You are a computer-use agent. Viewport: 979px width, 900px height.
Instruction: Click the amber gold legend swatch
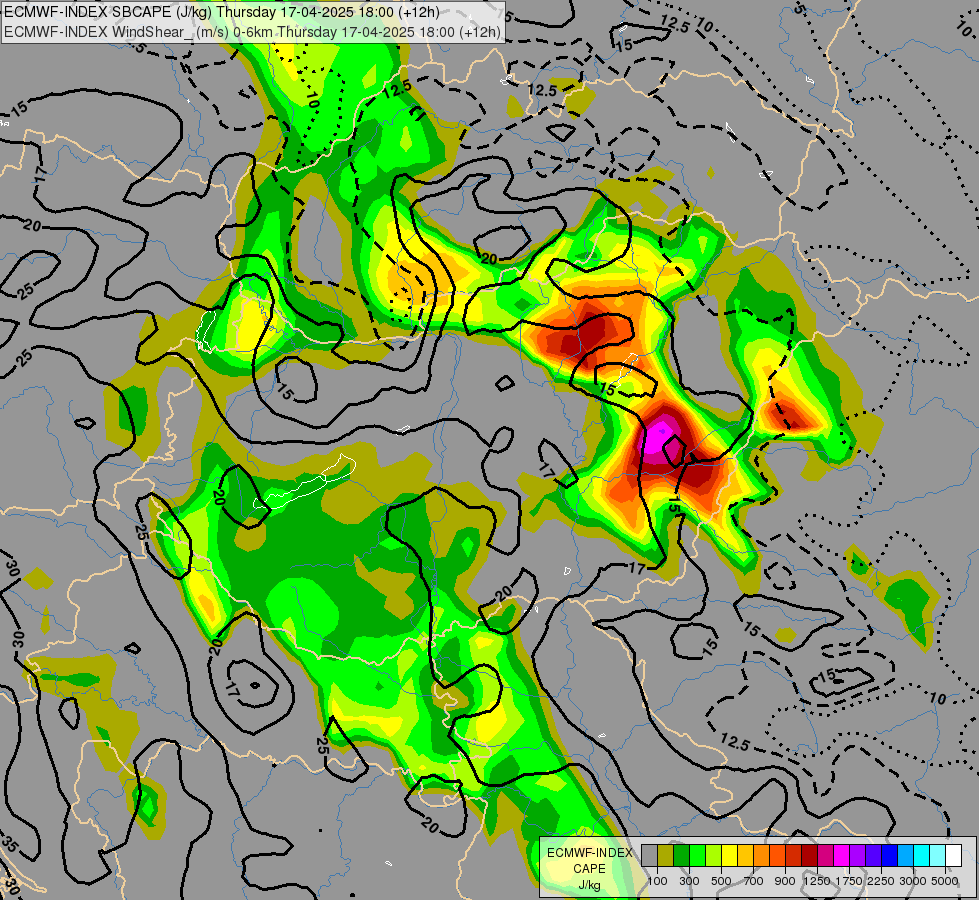745,855
